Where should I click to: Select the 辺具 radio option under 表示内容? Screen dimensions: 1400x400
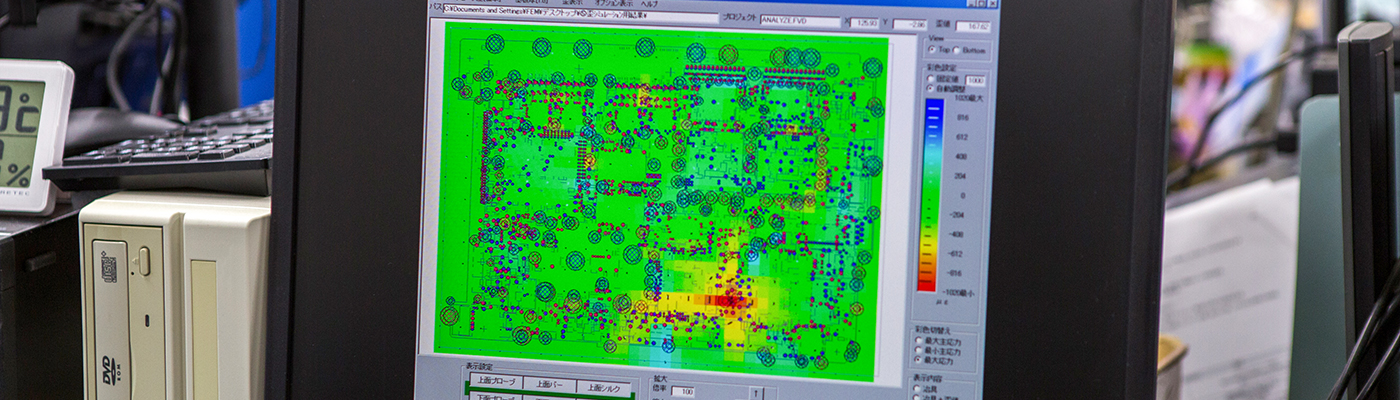917,388
